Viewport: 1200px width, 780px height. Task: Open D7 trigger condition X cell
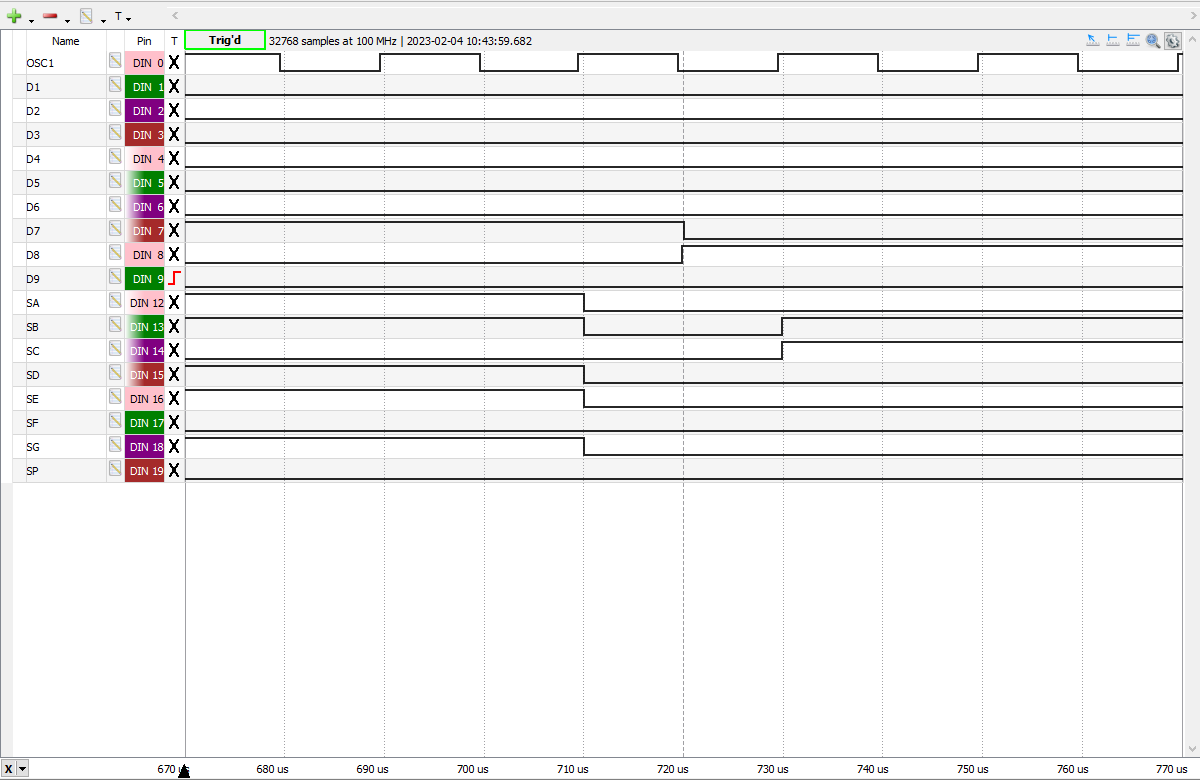click(174, 230)
